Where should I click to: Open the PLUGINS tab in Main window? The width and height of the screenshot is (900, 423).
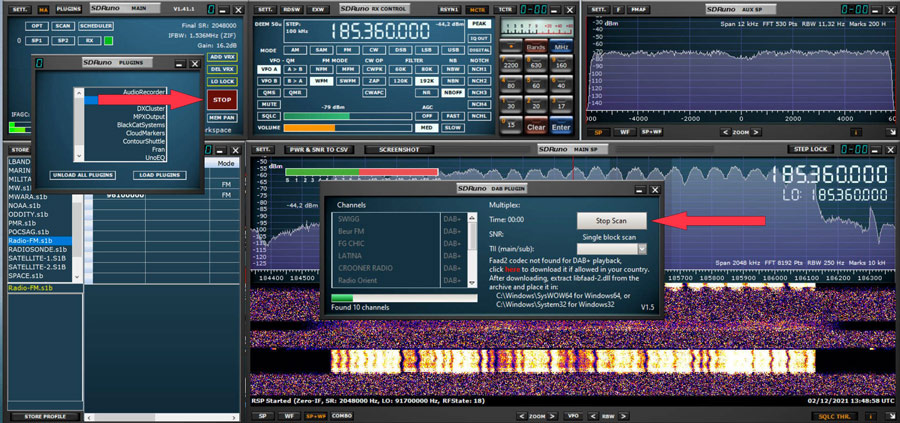[69, 9]
